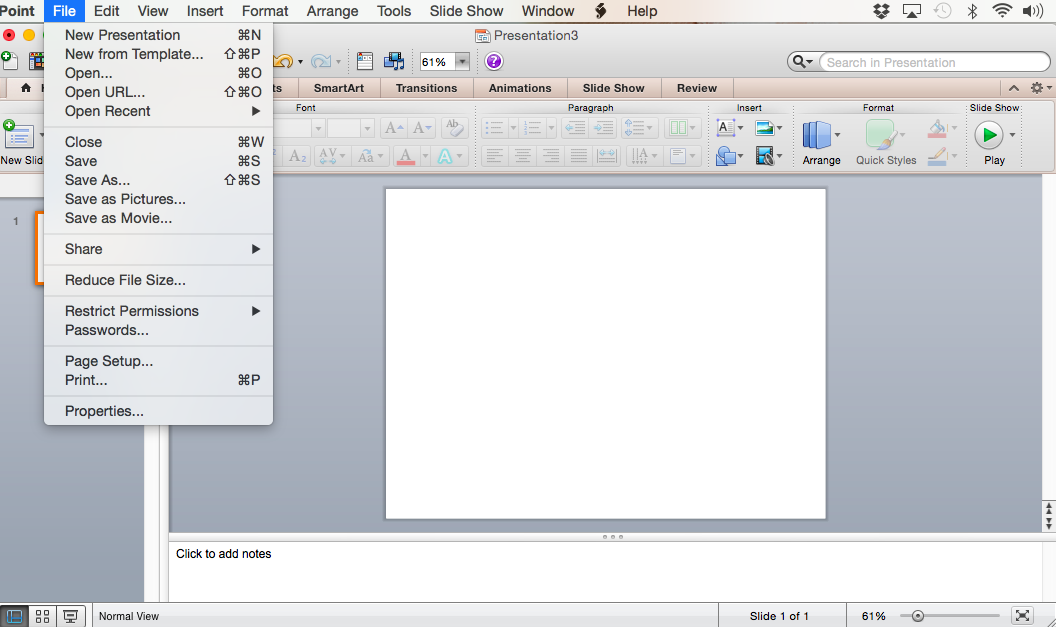1056x627 pixels.
Task: Click the Insert Picture icon in ribbon
Action: tap(764, 127)
